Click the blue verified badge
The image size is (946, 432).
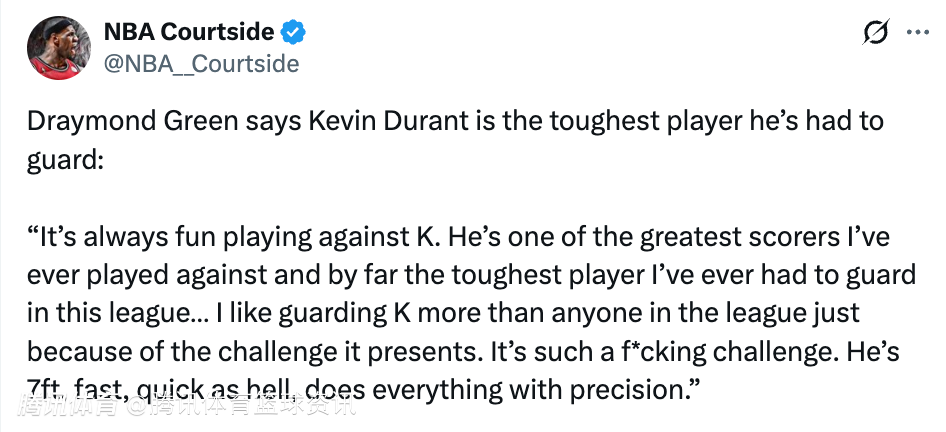[x=293, y=32]
